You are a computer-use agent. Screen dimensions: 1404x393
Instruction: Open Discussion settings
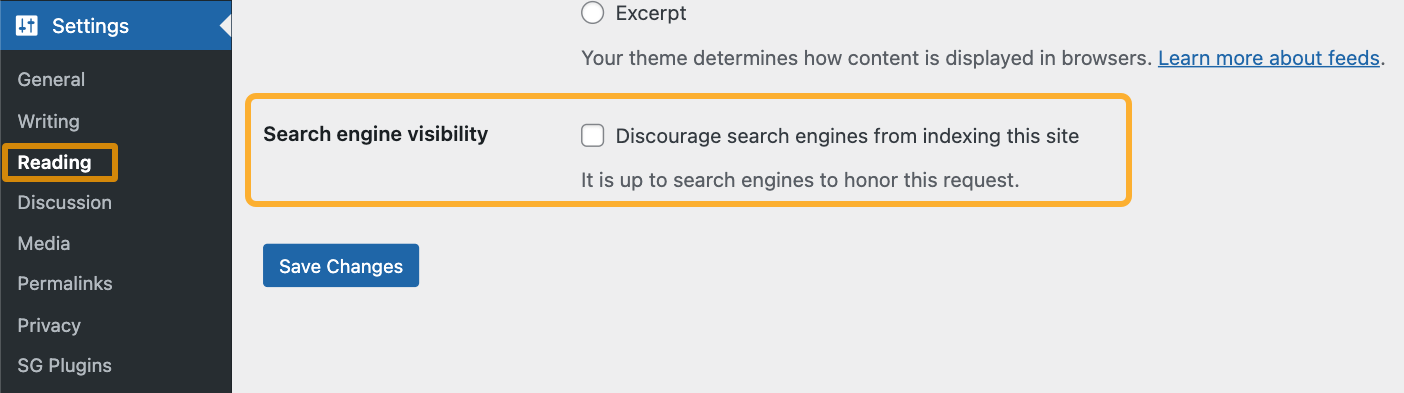click(x=64, y=202)
